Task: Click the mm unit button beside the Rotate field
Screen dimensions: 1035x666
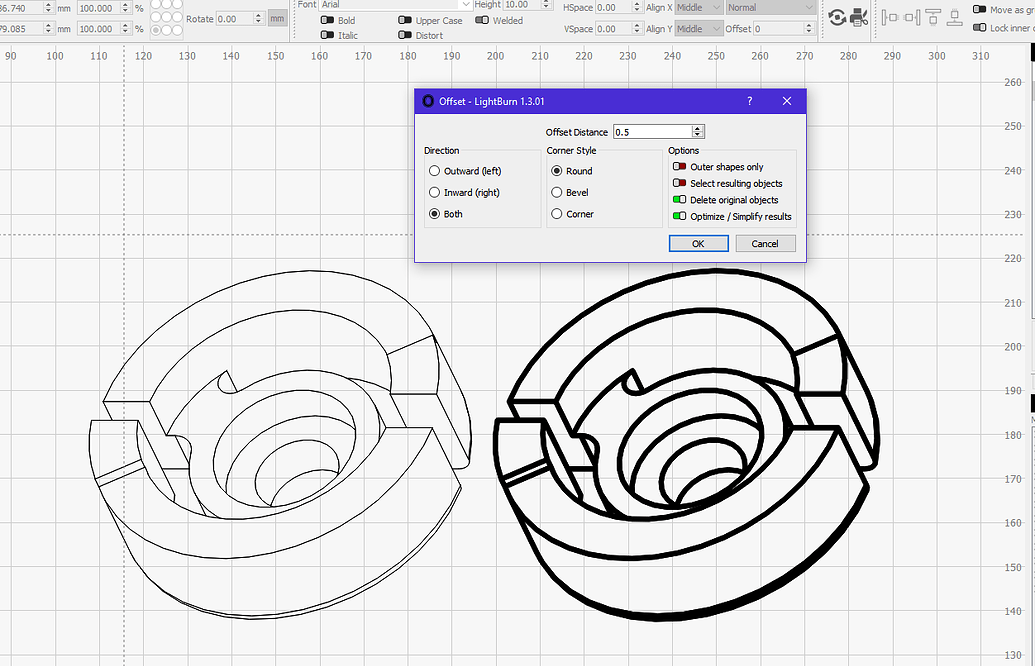Action: click(277, 17)
